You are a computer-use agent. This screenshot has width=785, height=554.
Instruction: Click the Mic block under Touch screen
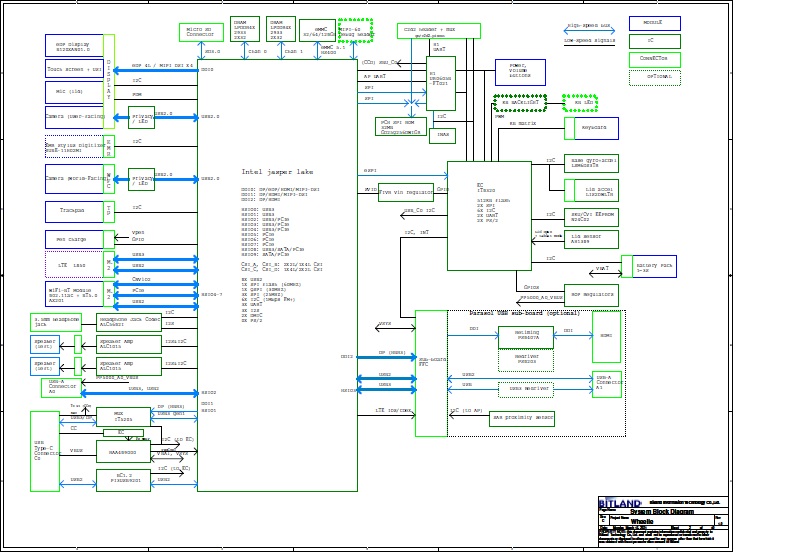[x=74, y=92]
